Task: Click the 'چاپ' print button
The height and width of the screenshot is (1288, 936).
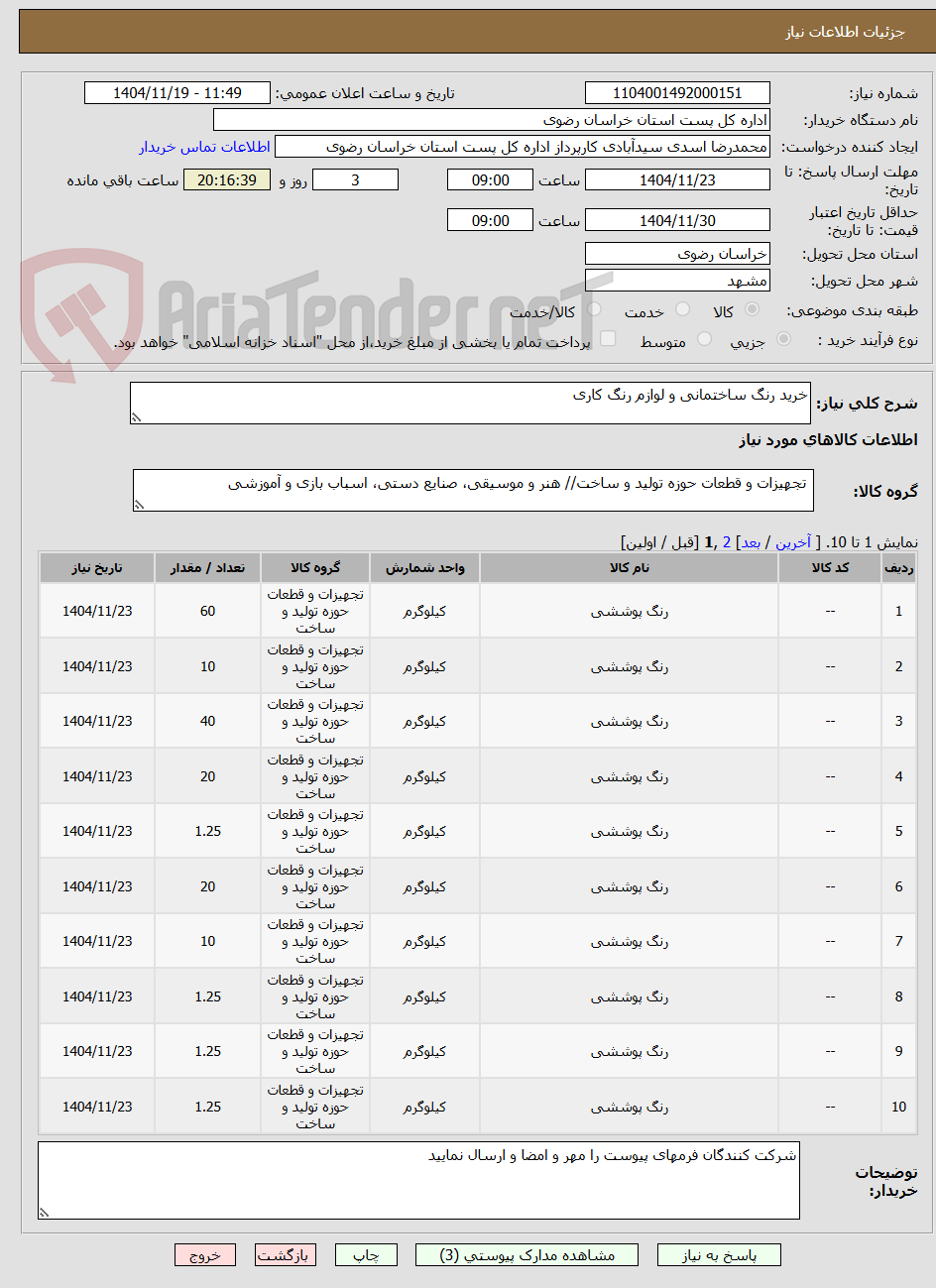Action: click(366, 1255)
